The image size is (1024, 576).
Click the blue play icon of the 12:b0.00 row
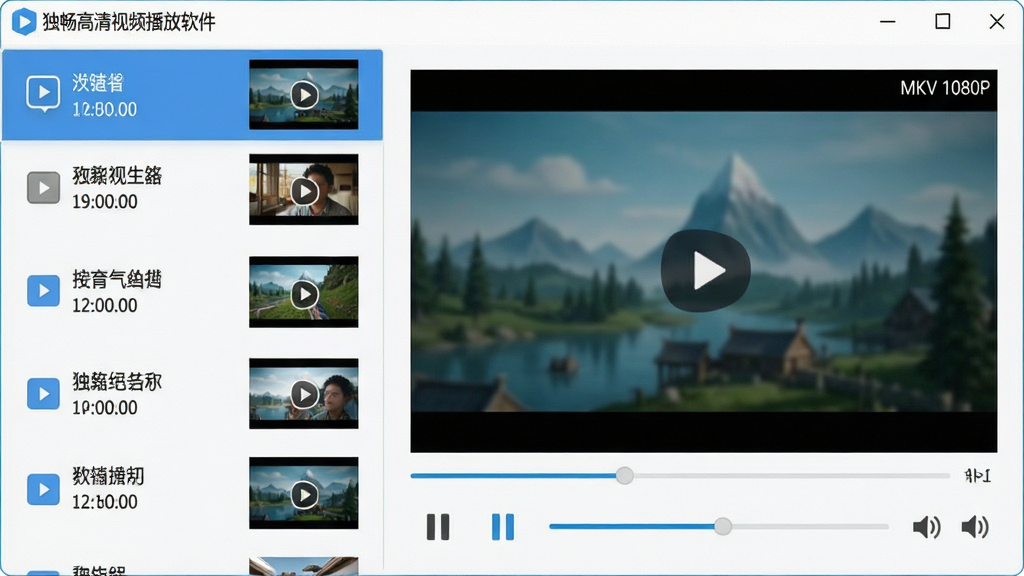pyautogui.click(x=43, y=489)
